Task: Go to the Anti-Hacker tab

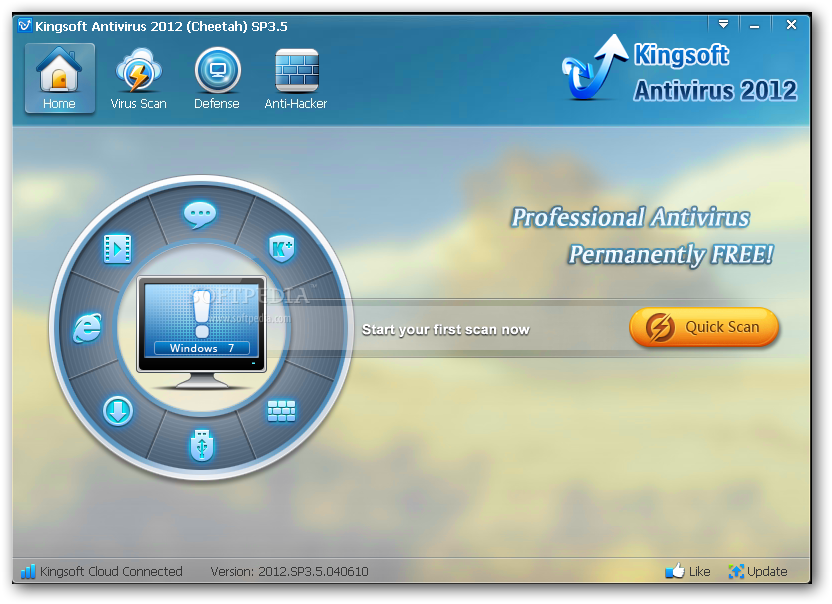Action: click(296, 79)
